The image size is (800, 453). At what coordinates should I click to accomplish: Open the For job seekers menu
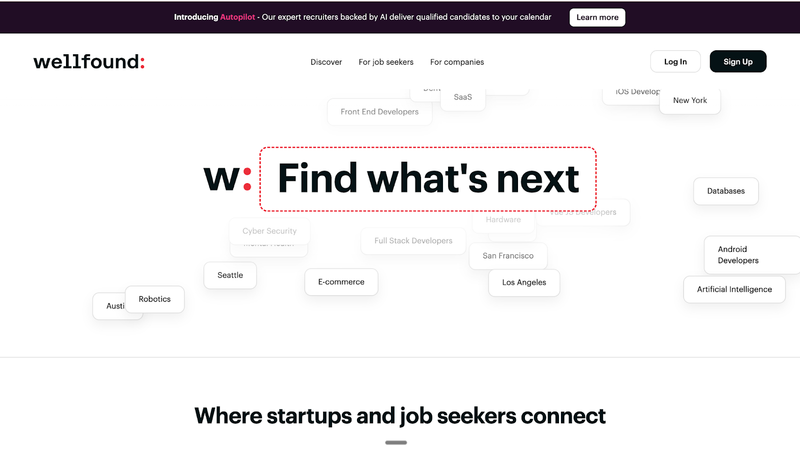[386, 62]
